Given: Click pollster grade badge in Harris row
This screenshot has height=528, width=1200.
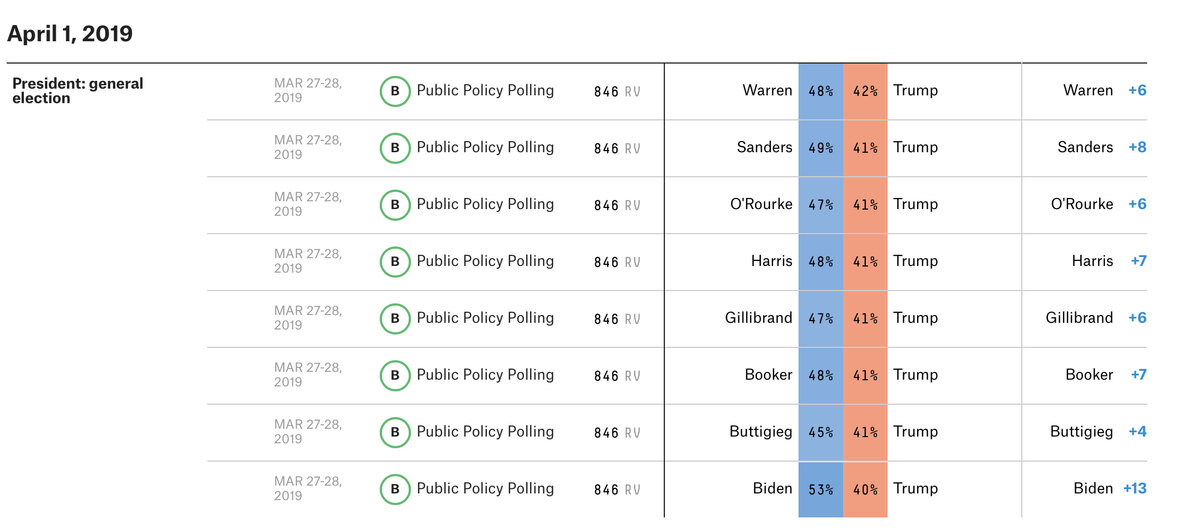Looking at the screenshot, I should (395, 262).
